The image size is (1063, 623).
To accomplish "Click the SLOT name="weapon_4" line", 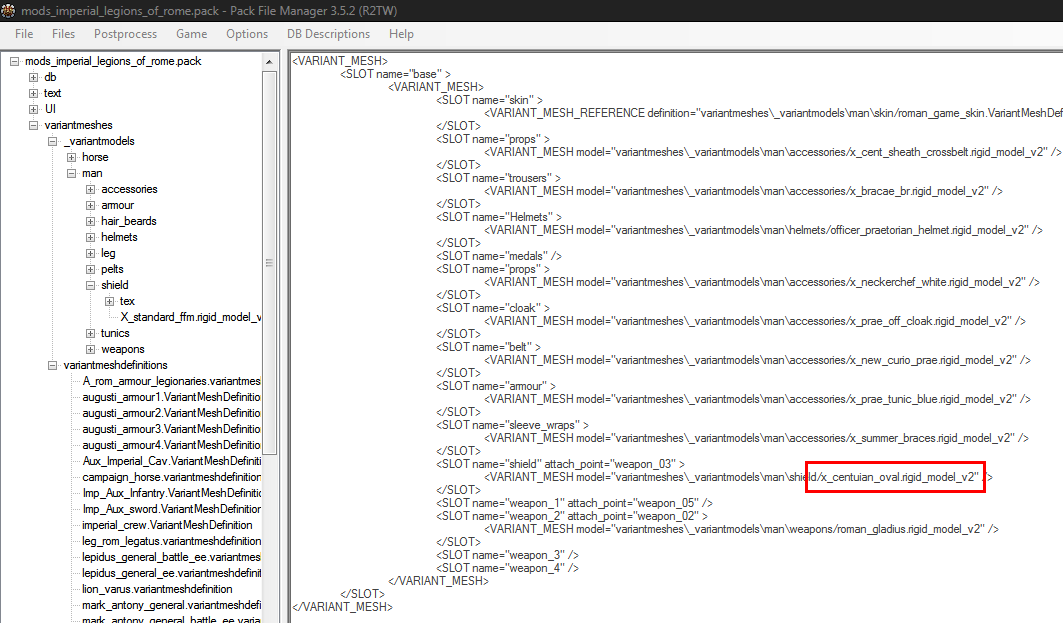I will tap(508, 568).
